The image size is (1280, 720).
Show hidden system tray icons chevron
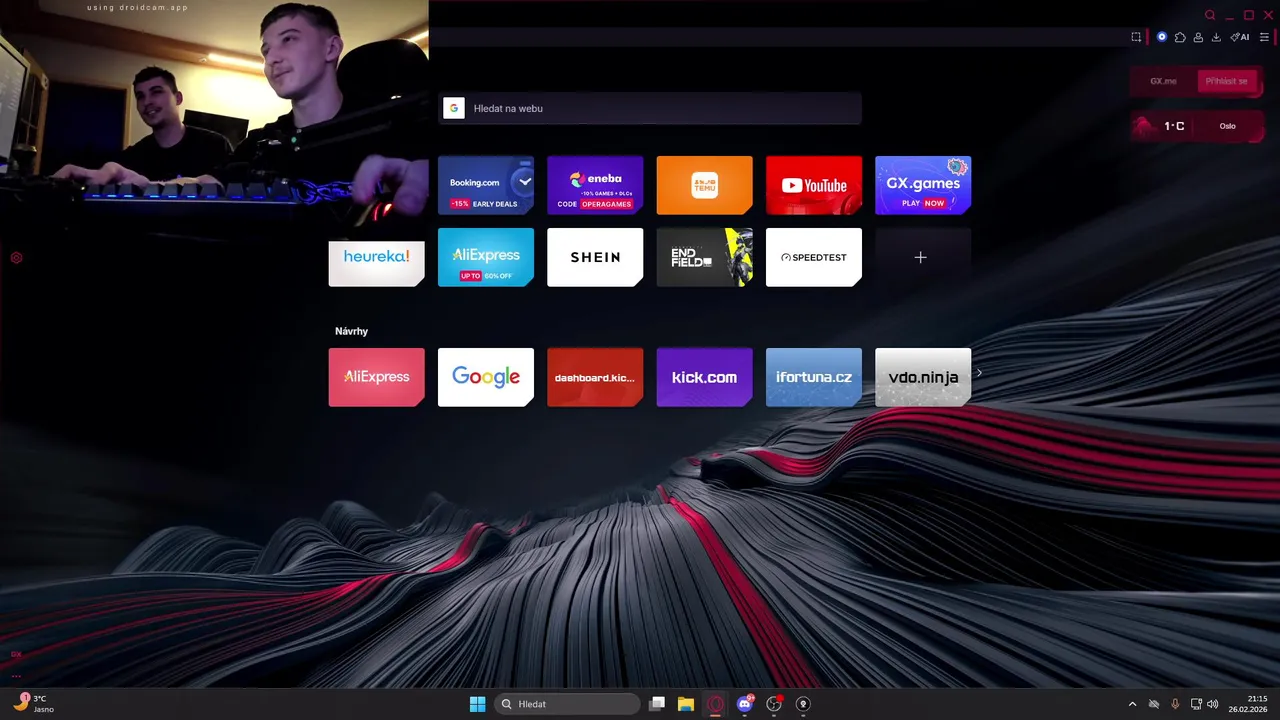pos(1132,704)
